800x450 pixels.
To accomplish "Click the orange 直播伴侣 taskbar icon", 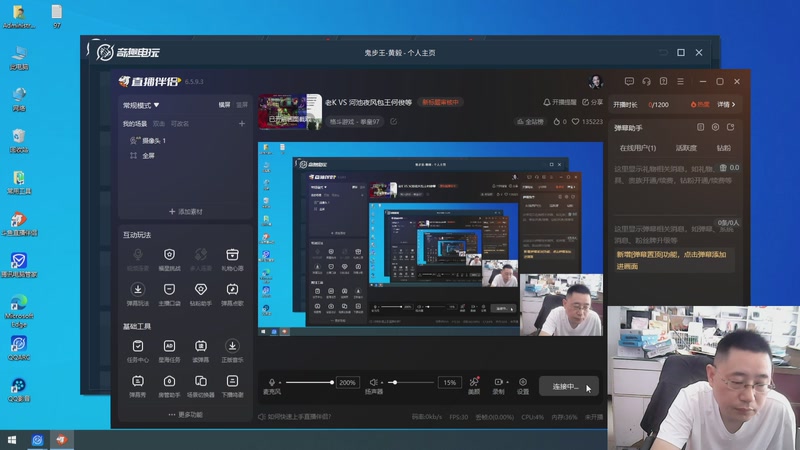I will [61, 440].
